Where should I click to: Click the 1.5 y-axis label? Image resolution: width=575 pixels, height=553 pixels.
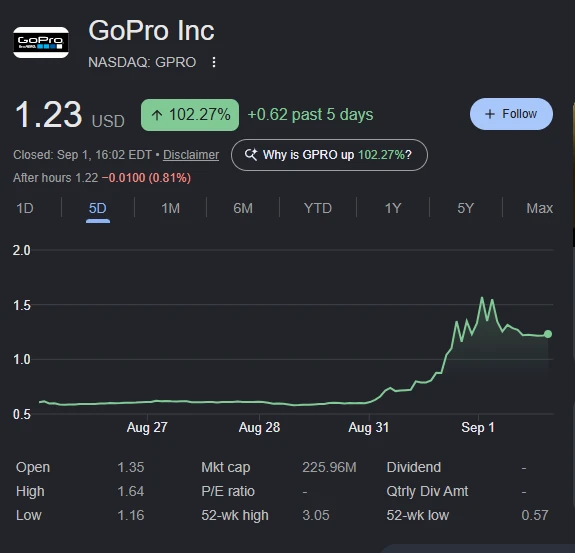pos(22,305)
